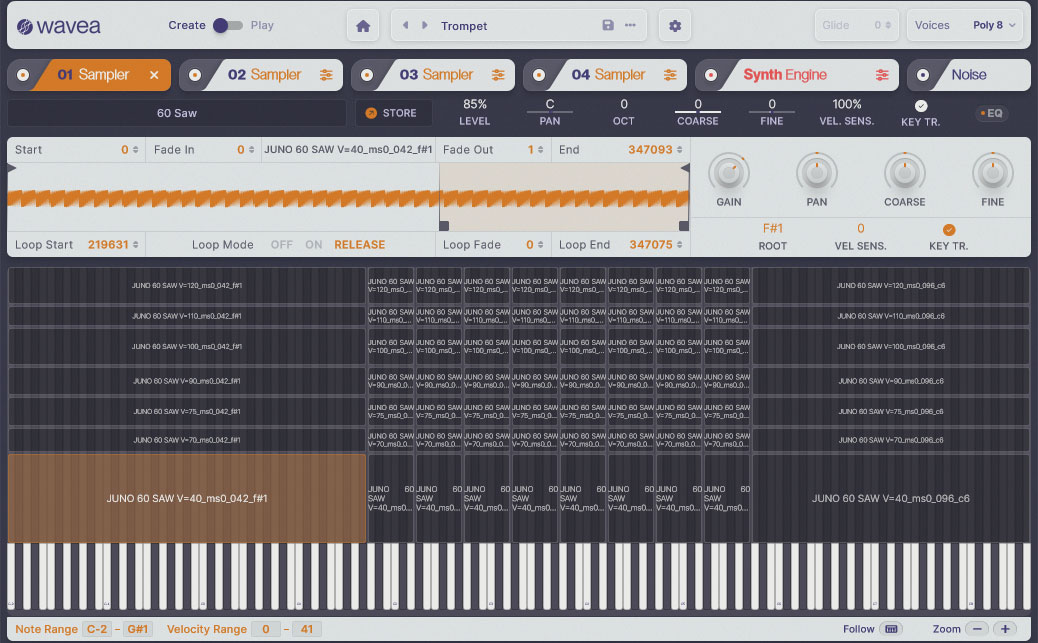Adjust the Loop Fade stepper
This screenshot has width=1038, height=643.
[540, 244]
